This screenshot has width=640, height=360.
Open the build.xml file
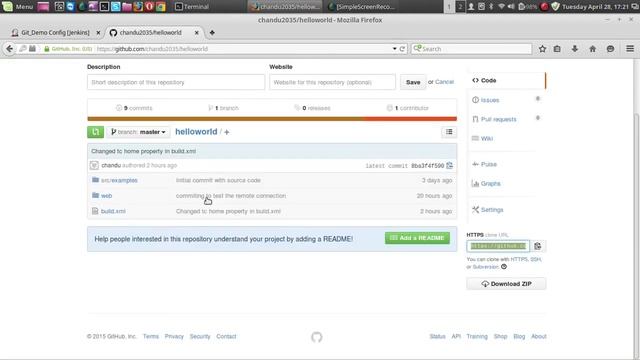tap(113, 211)
